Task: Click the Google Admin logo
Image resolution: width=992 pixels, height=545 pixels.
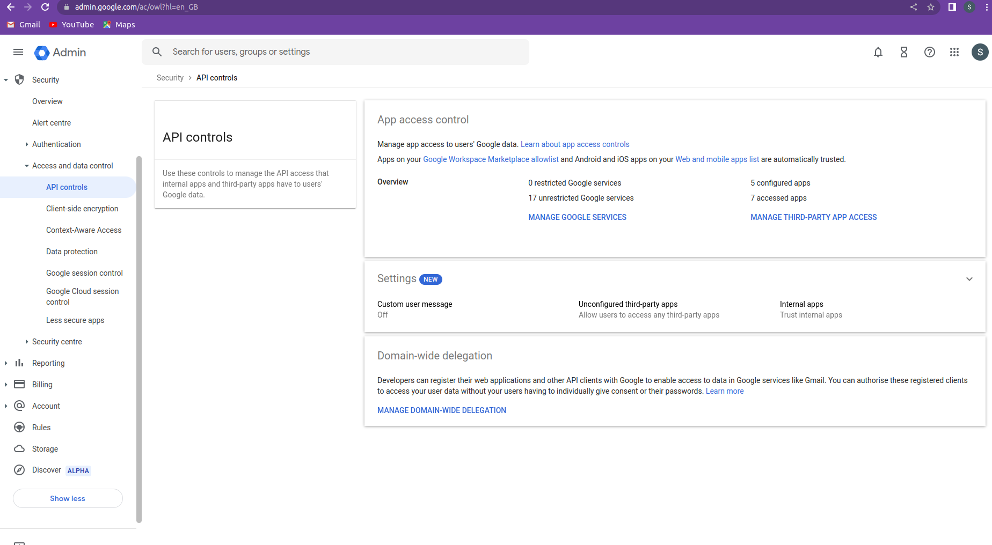Action: pyautogui.click(x=60, y=53)
